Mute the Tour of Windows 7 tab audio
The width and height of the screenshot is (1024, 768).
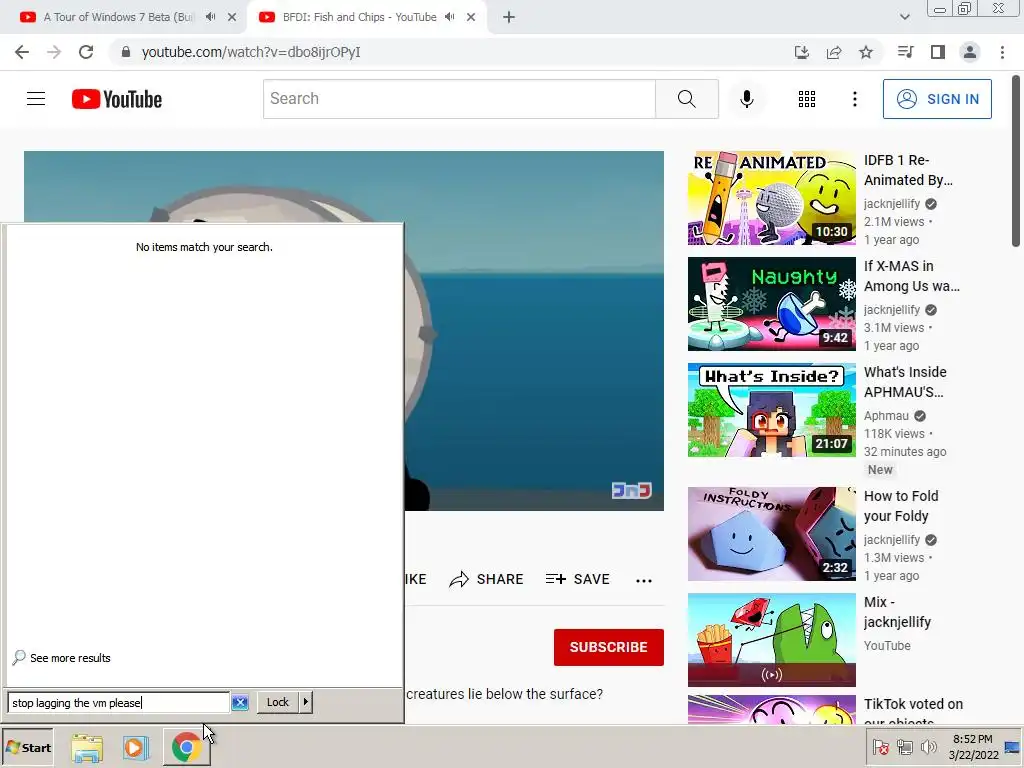point(210,17)
